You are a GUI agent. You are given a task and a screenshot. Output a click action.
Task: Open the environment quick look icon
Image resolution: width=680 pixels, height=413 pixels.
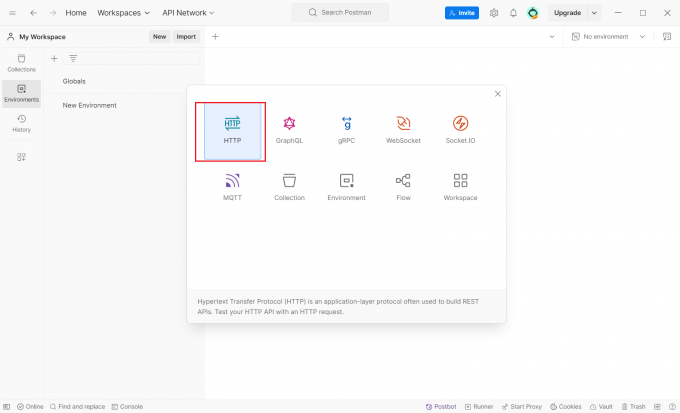[667, 36]
